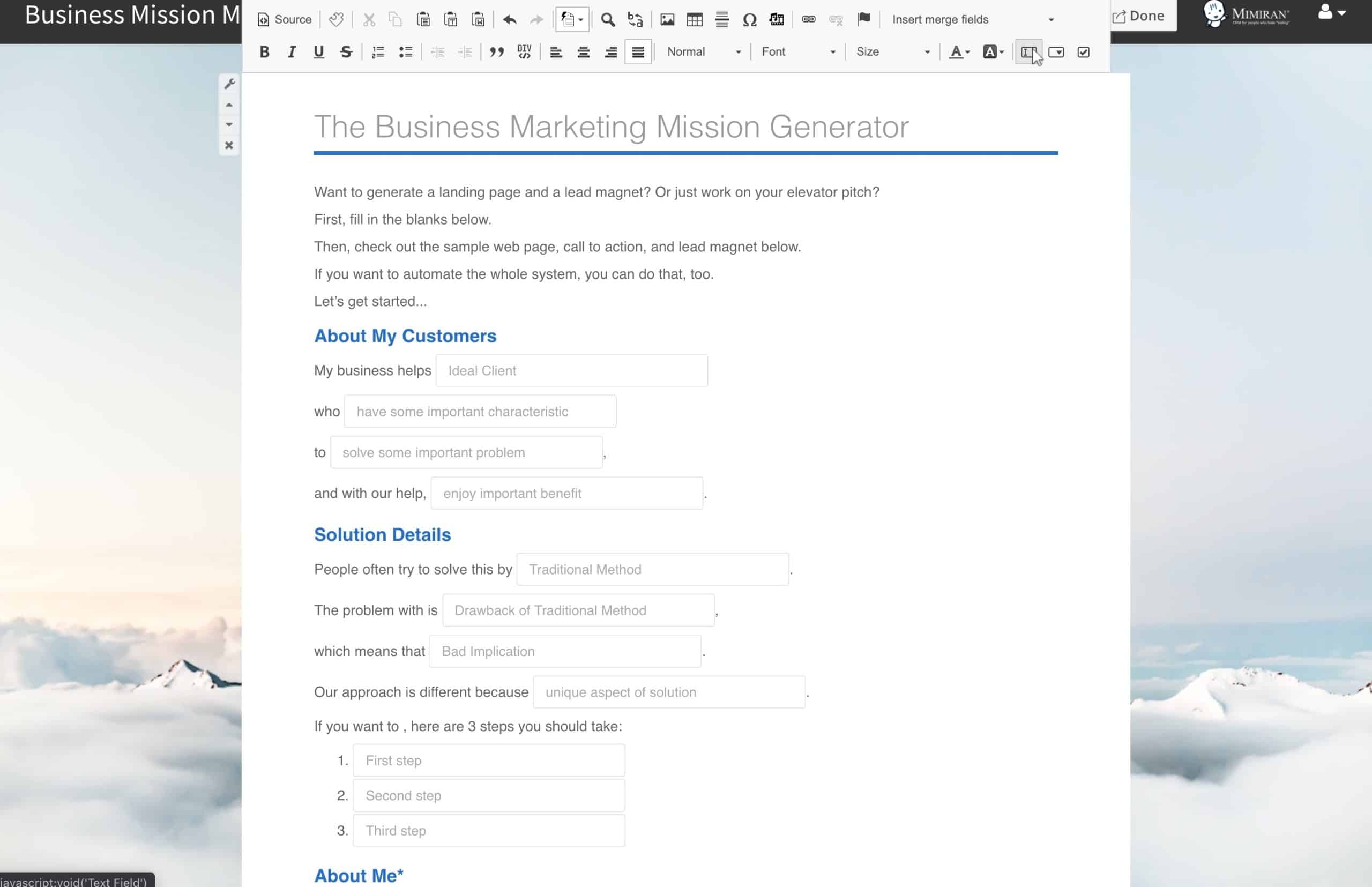Open the Find magnifier tool
This screenshot has width=1372, height=887.
[608, 20]
